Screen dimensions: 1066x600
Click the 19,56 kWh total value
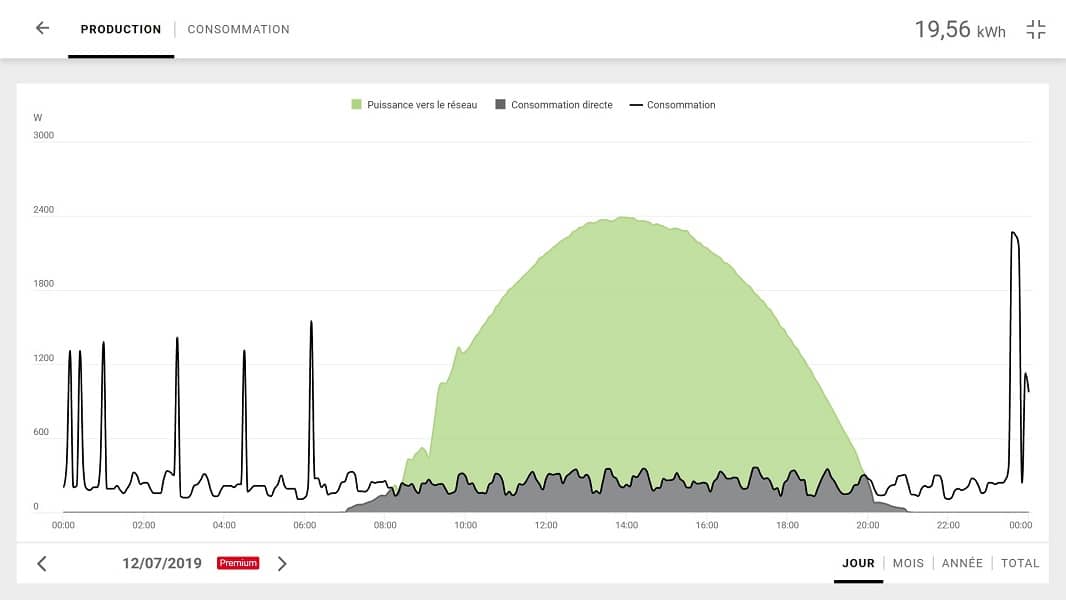959,30
